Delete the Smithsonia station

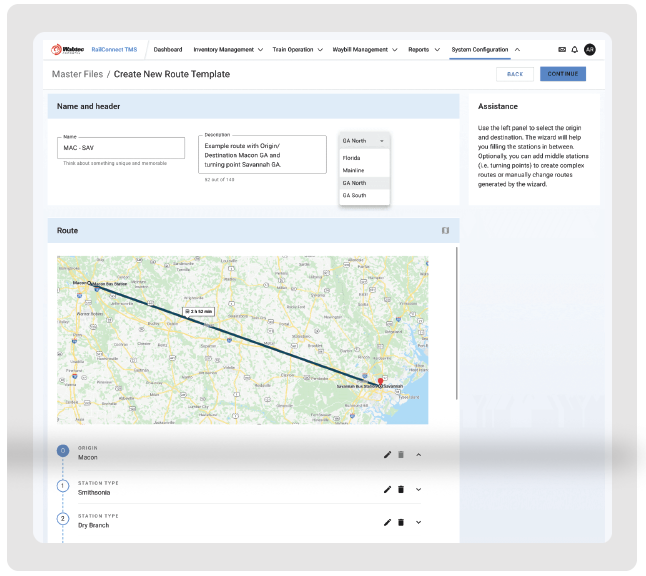(401, 489)
